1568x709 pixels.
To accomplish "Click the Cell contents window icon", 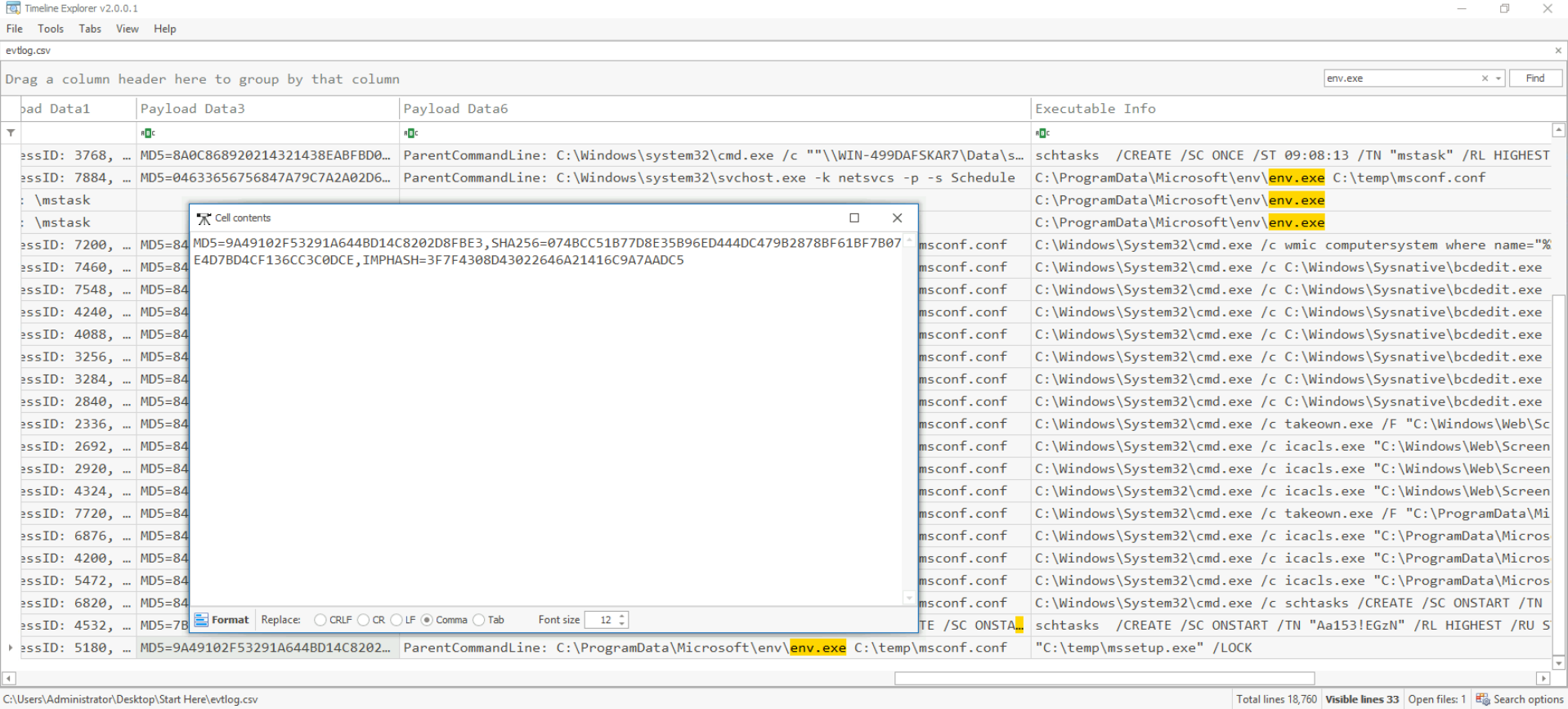I will pos(204,218).
